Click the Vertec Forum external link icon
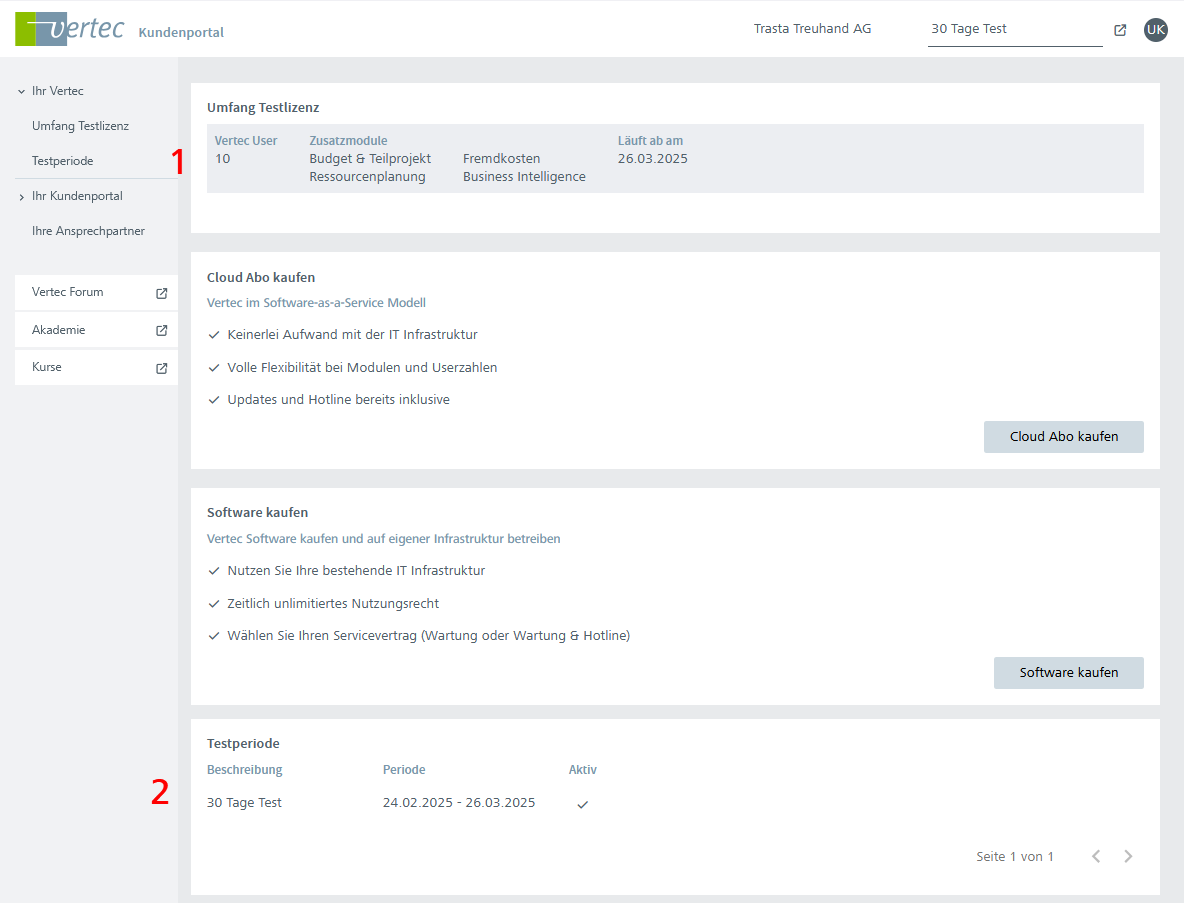The width and height of the screenshot is (1184, 903). (162, 293)
